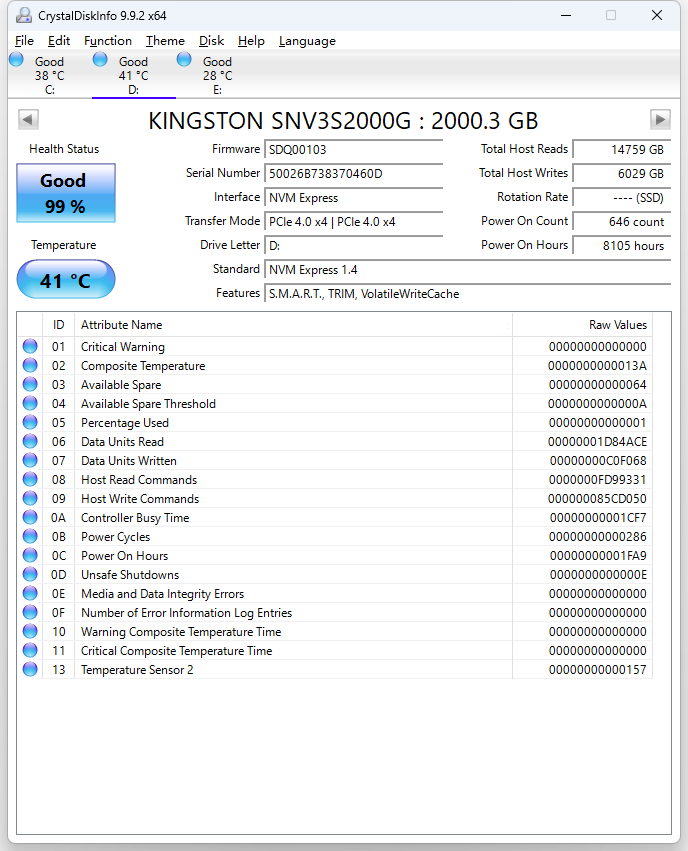Select raw value 00000001D84ACE
This screenshot has height=851, width=688.
[597, 441]
